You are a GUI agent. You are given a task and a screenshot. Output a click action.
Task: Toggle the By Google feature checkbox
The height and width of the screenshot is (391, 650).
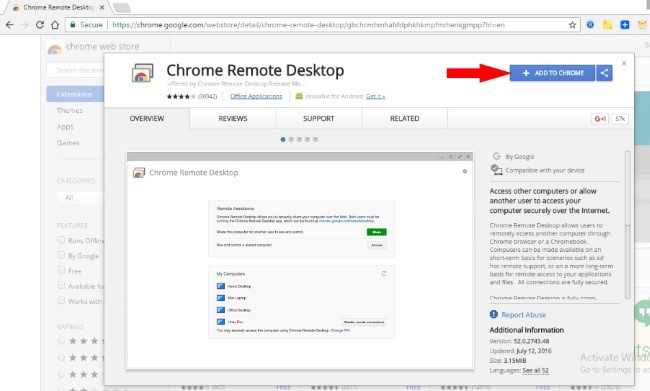point(61,255)
